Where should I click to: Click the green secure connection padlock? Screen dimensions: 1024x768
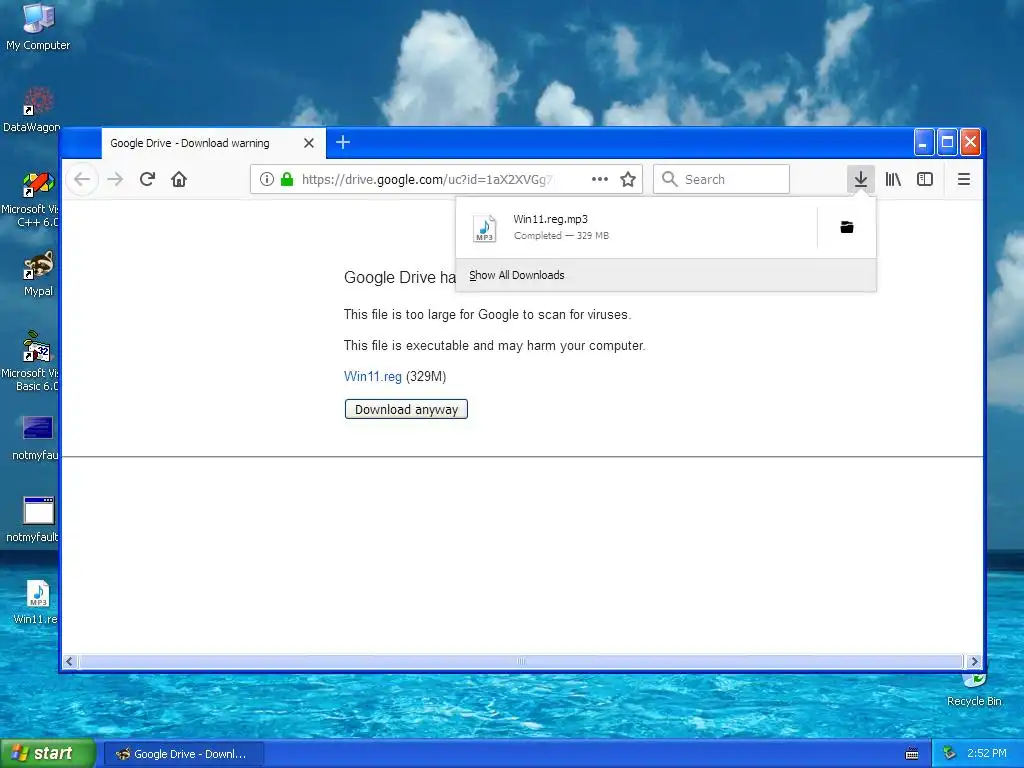(287, 179)
